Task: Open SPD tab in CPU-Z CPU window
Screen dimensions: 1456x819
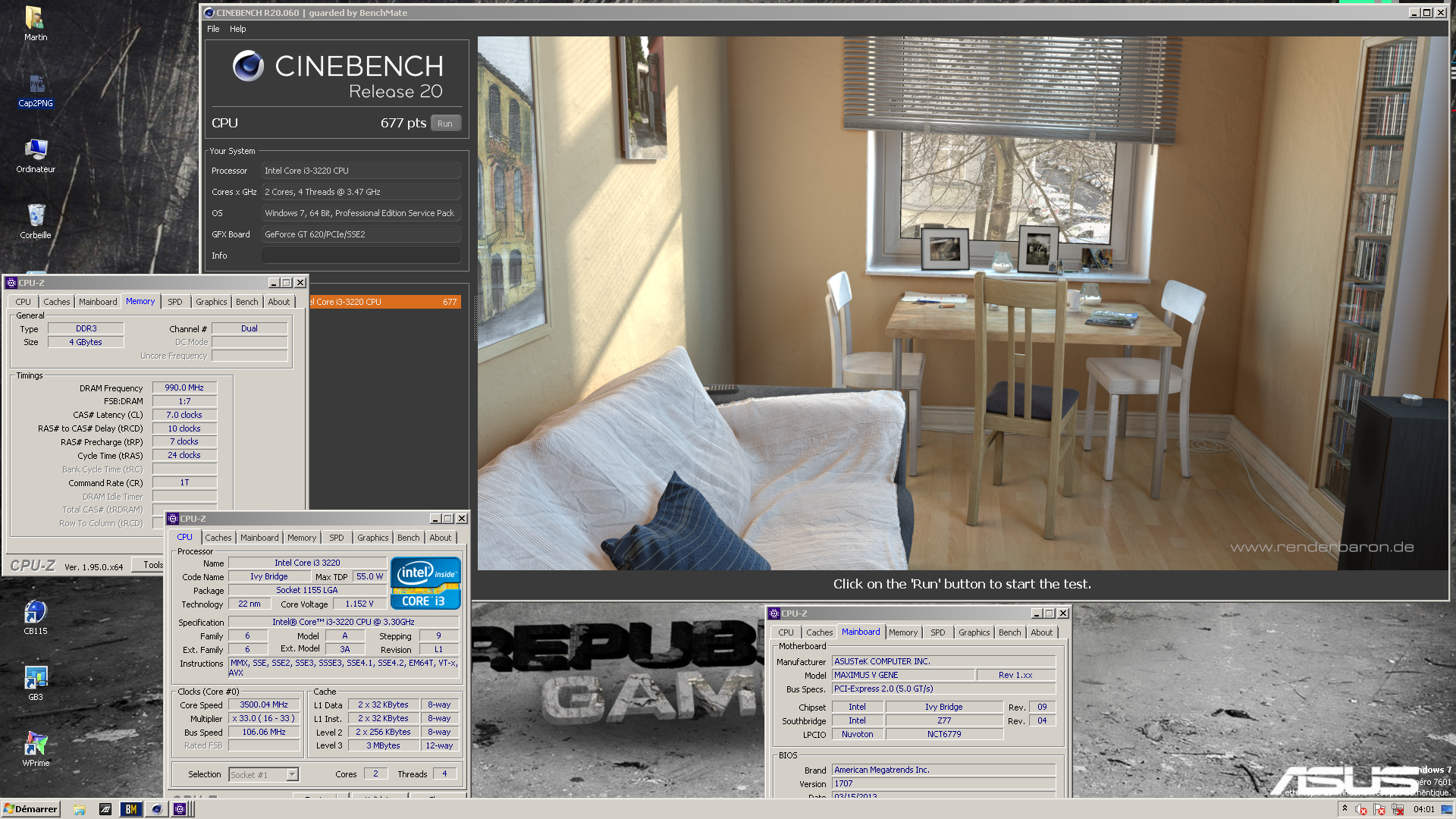Action: (337, 538)
